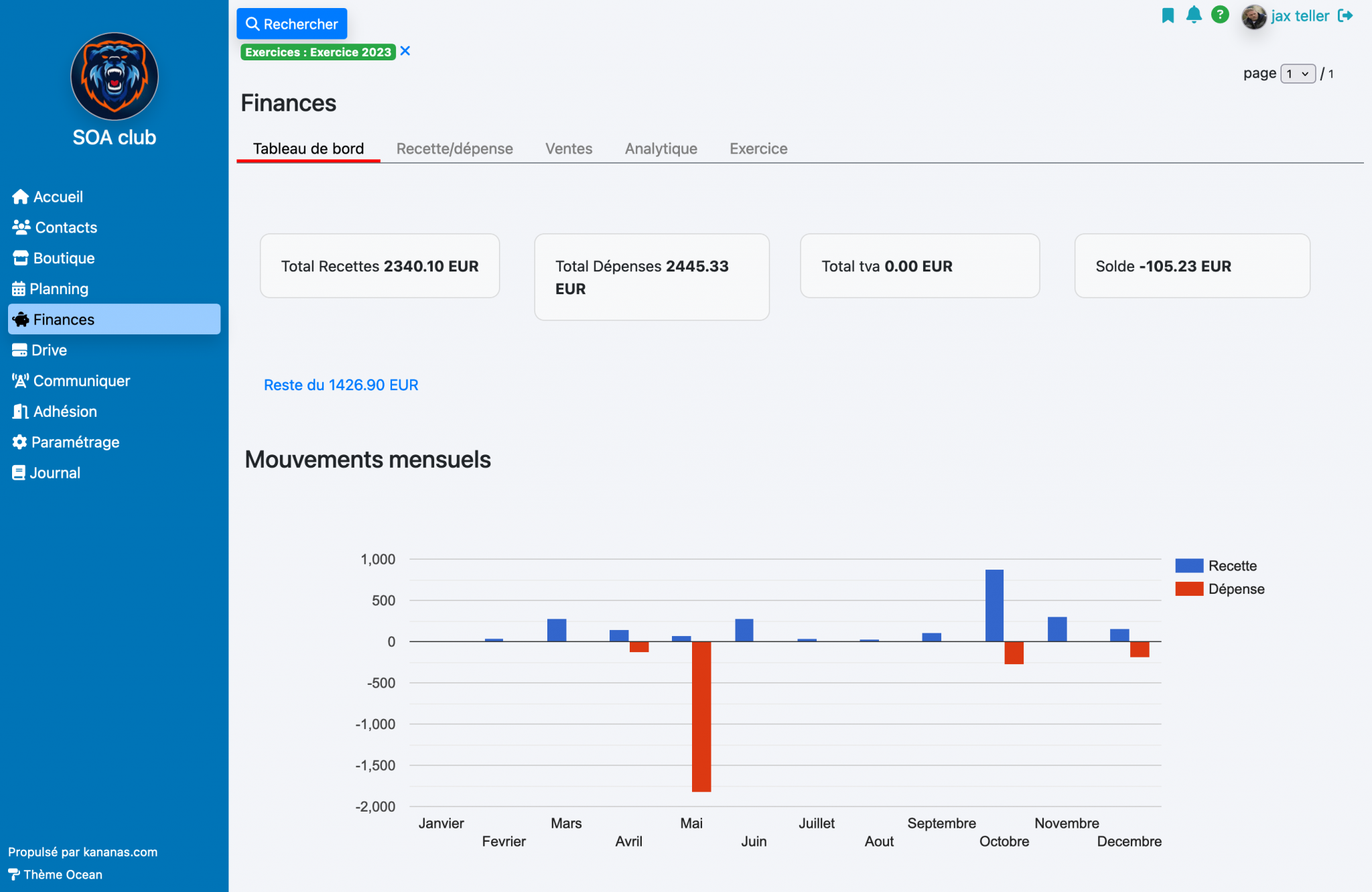Click the blue Recette legend swatch
This screenshot has width=1372, height=892.
1188,566
